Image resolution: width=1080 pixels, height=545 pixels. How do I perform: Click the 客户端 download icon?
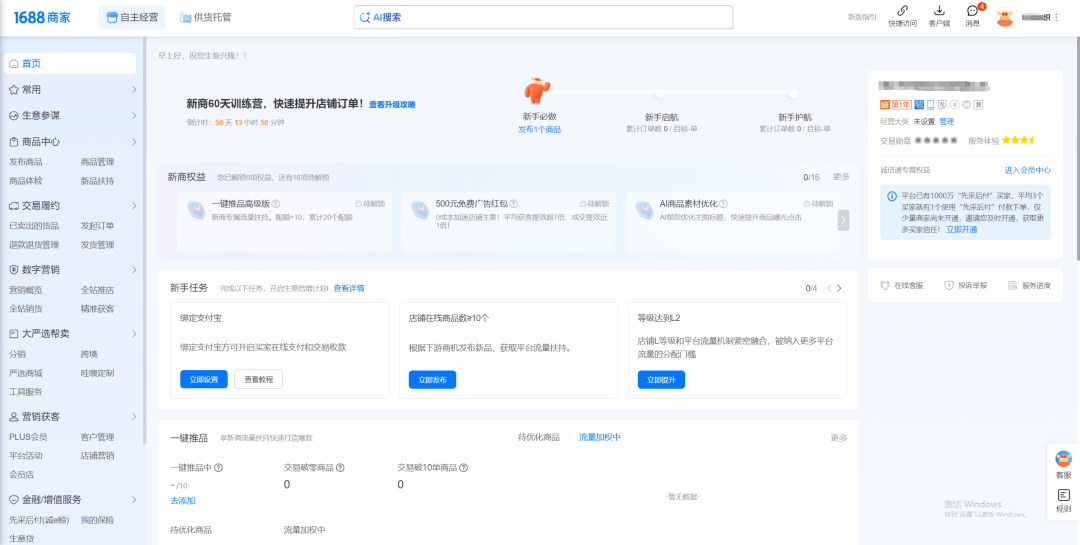pos(939,11)
